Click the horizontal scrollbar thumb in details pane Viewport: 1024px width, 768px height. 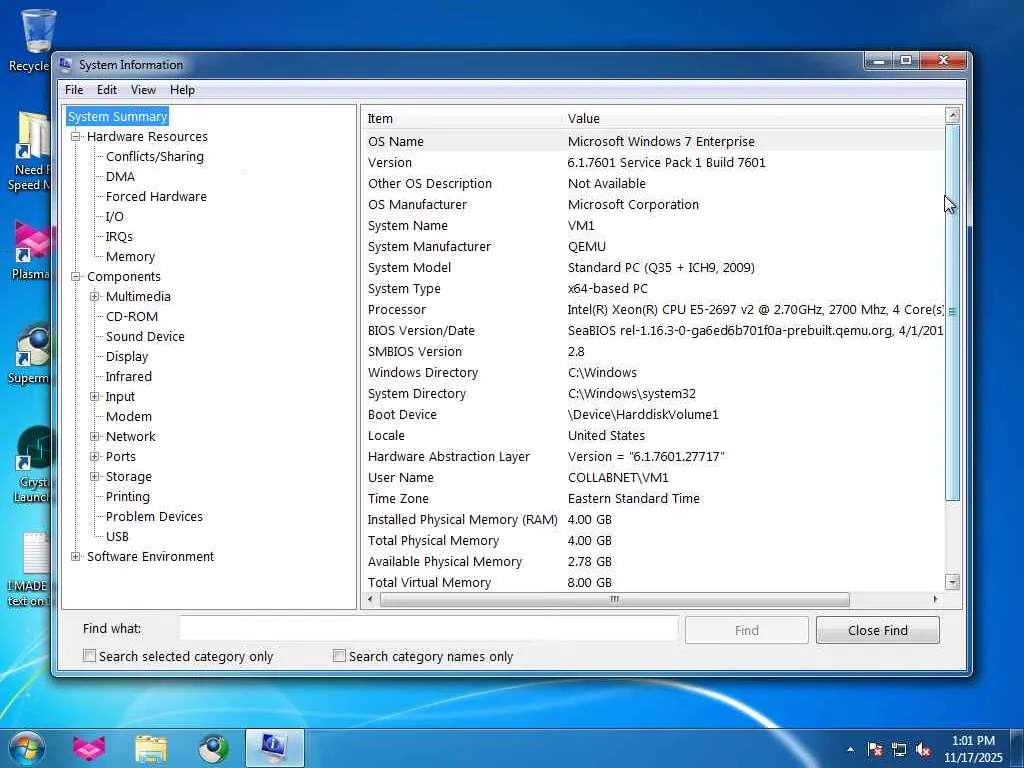(x=615, y=599)
